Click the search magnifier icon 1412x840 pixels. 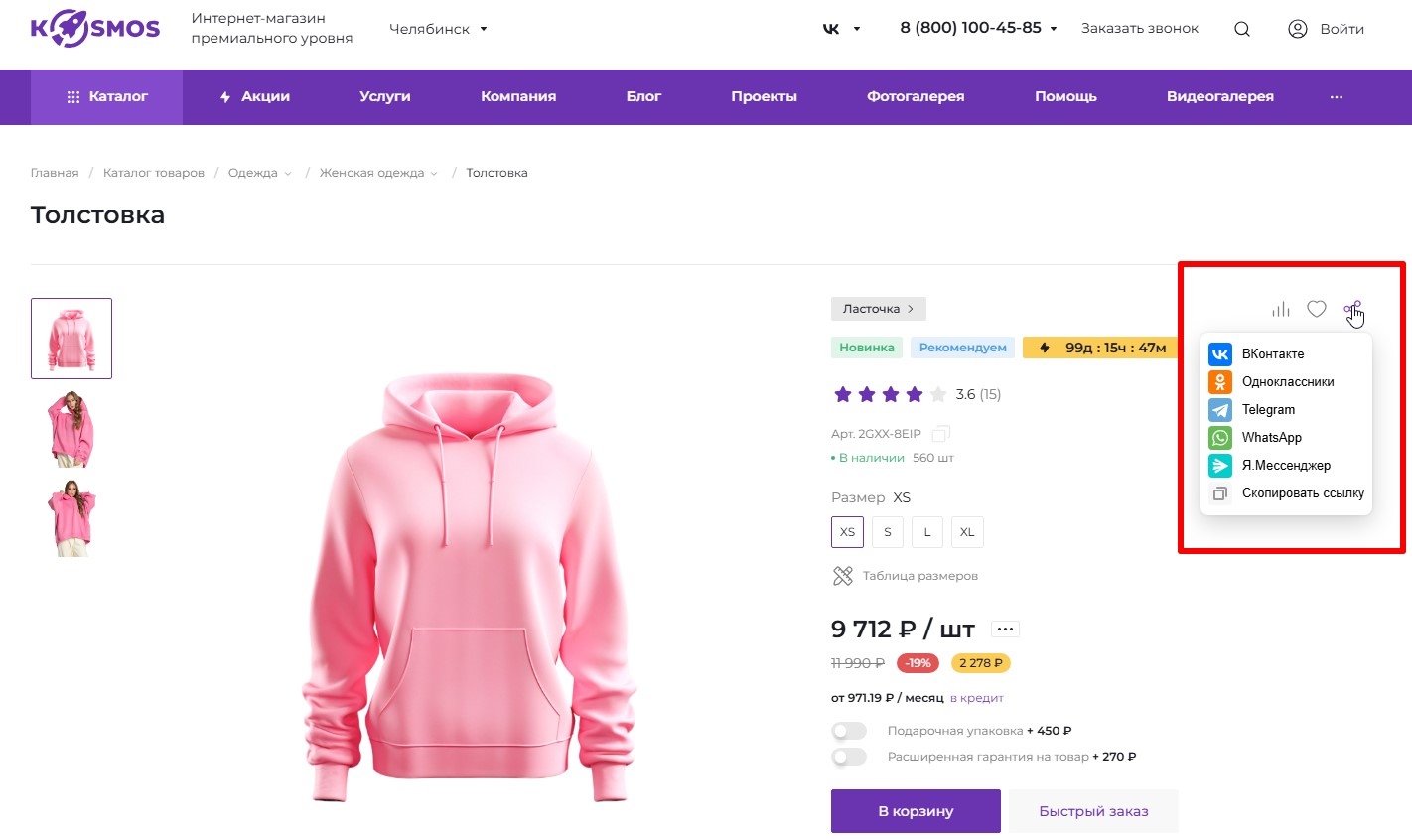click(x=1241, y=29)
